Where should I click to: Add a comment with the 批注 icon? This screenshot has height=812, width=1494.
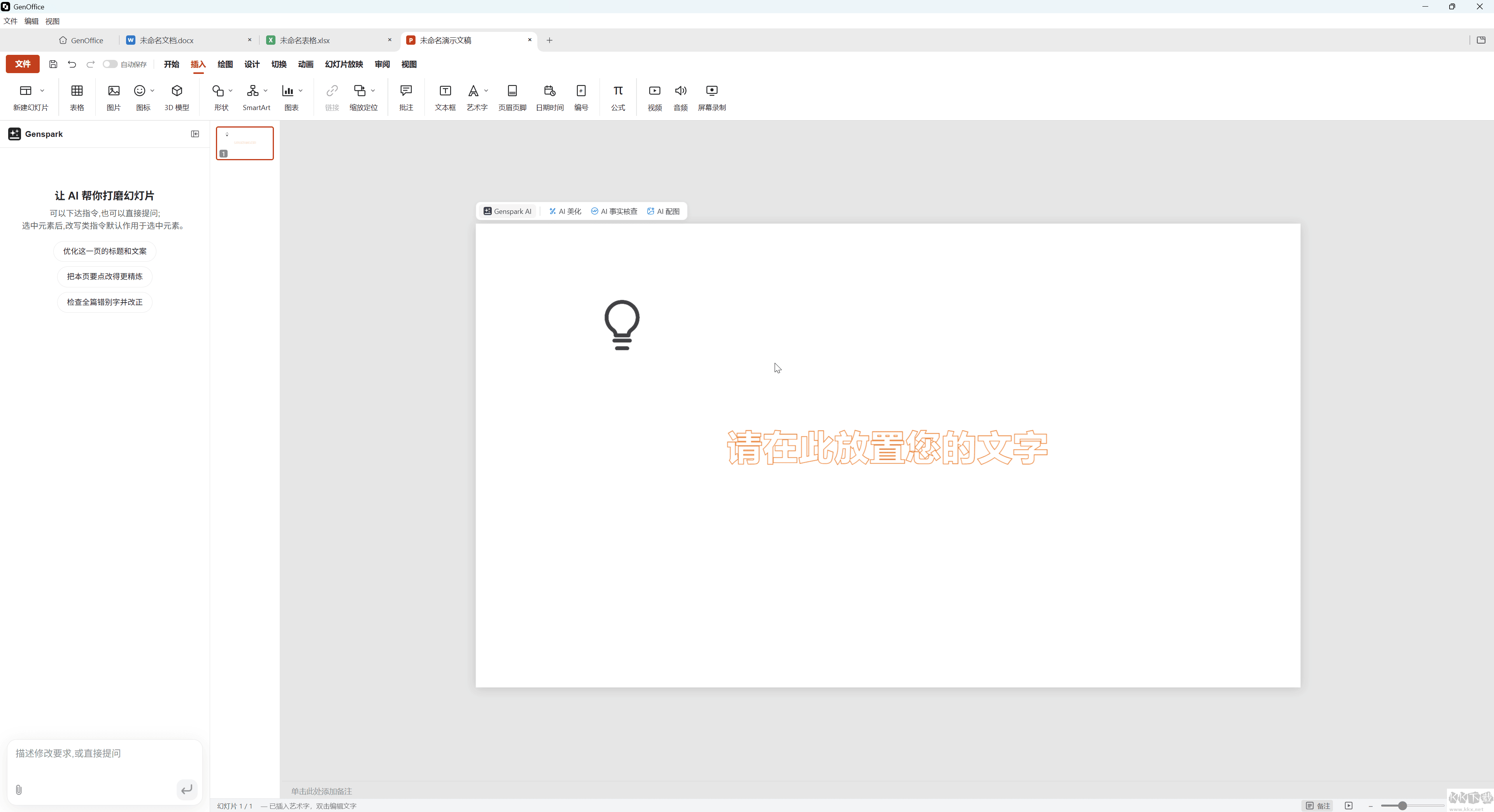[406, 97]
